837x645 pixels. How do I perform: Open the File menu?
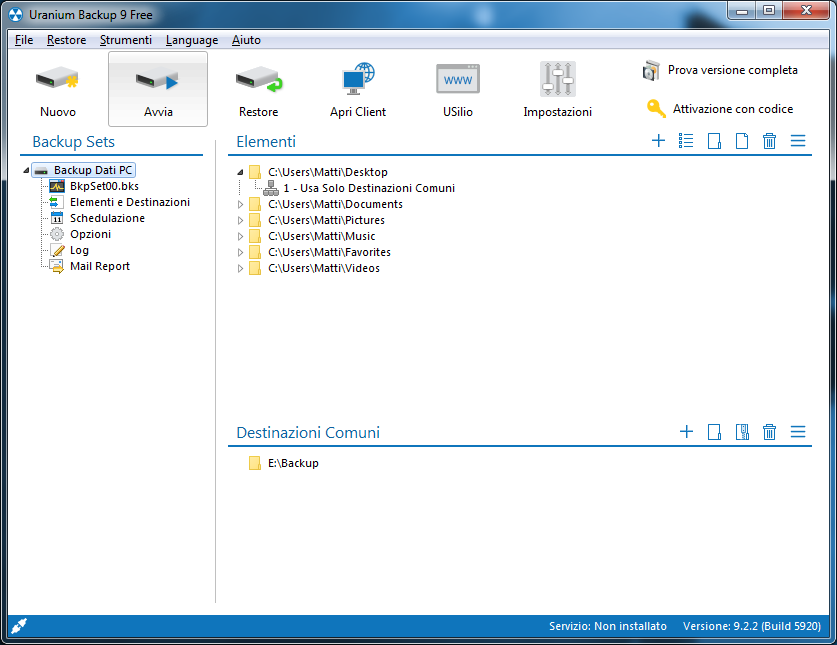pyautogui.click(x=24, y=40)
